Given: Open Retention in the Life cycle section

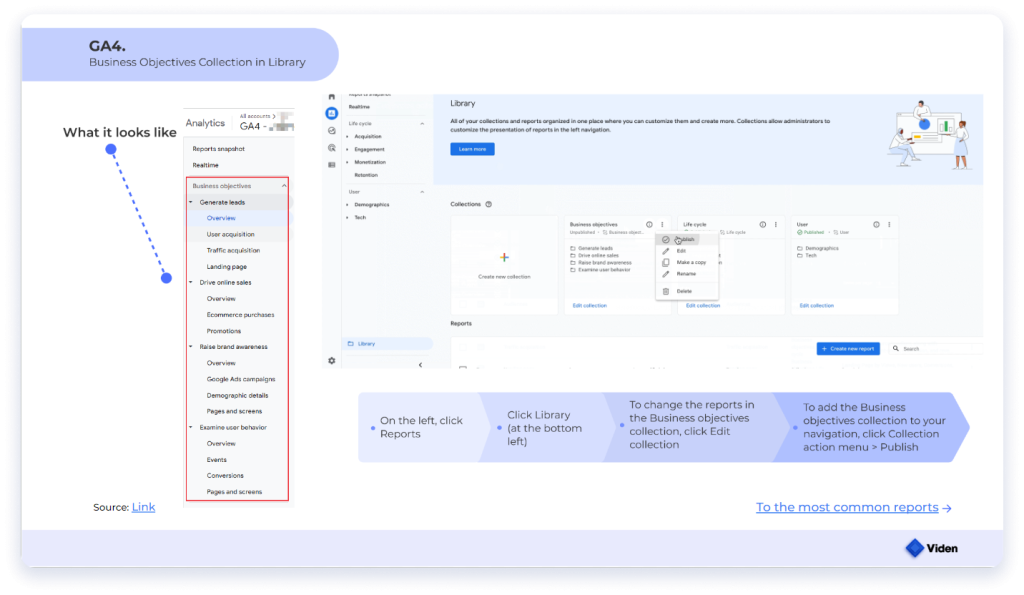Looking at the screenshot, I should point(366,175).
